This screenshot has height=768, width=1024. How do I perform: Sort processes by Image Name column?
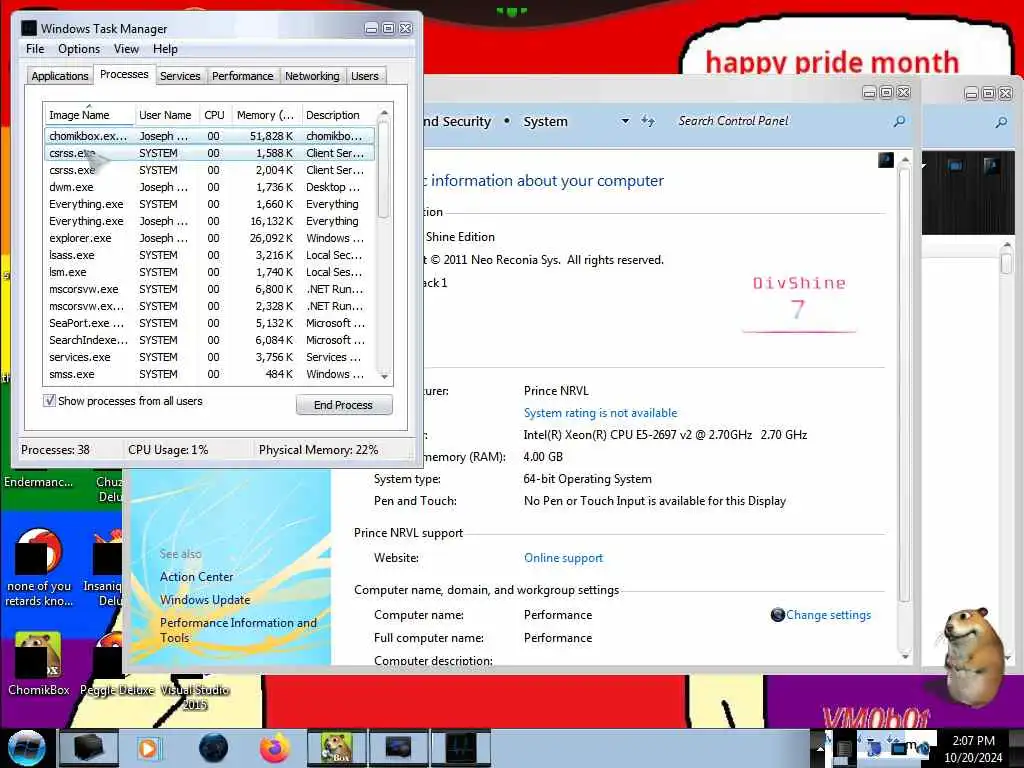(89, 115)
